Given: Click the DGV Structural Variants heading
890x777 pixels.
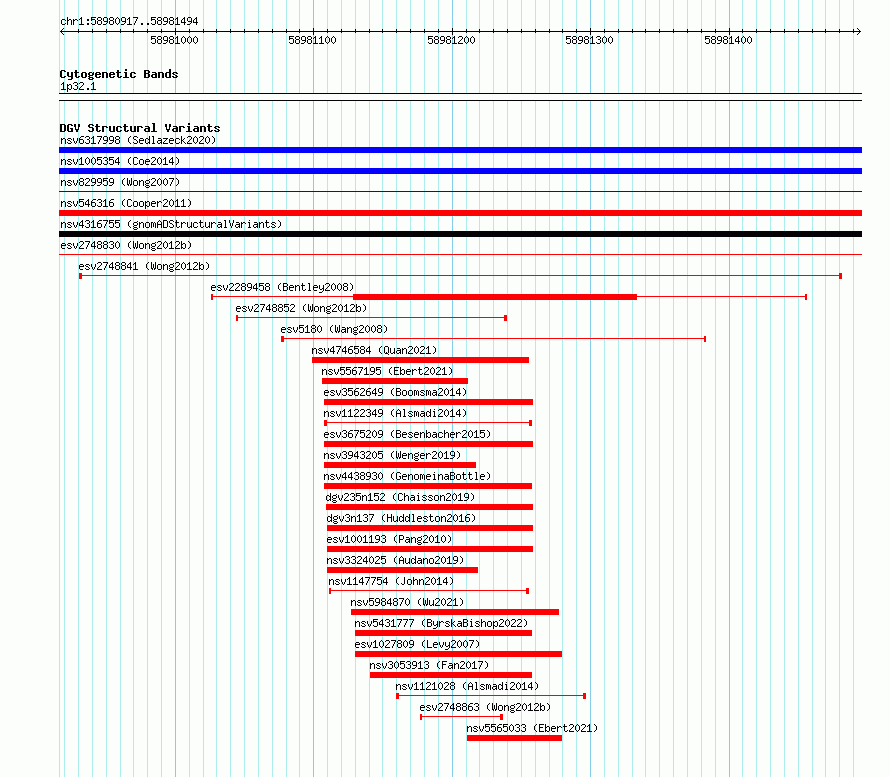Looking at the screenshot, I should coord(140,128).
